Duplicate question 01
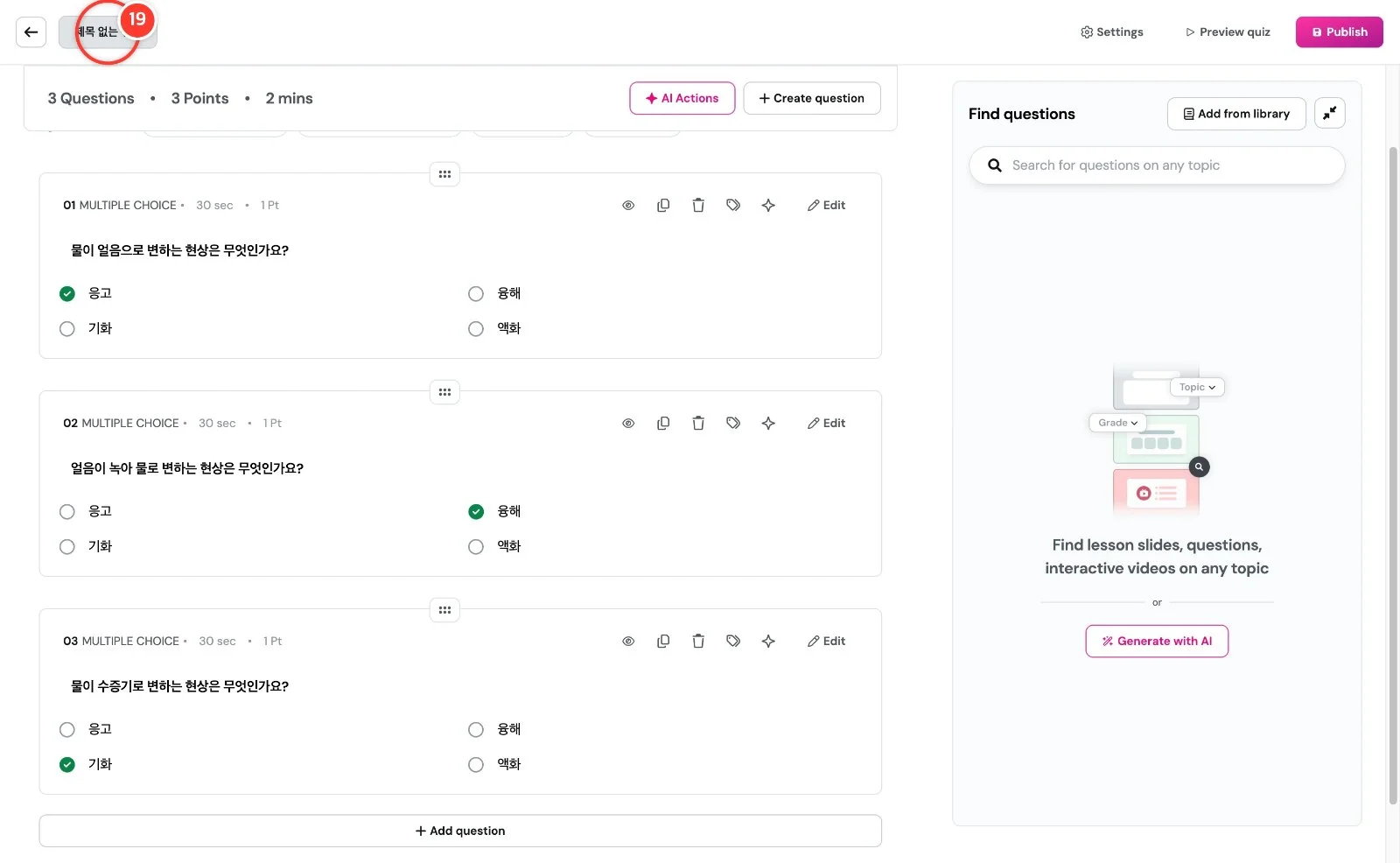This screenshot has width=1400, height=863. pos(663,206)
